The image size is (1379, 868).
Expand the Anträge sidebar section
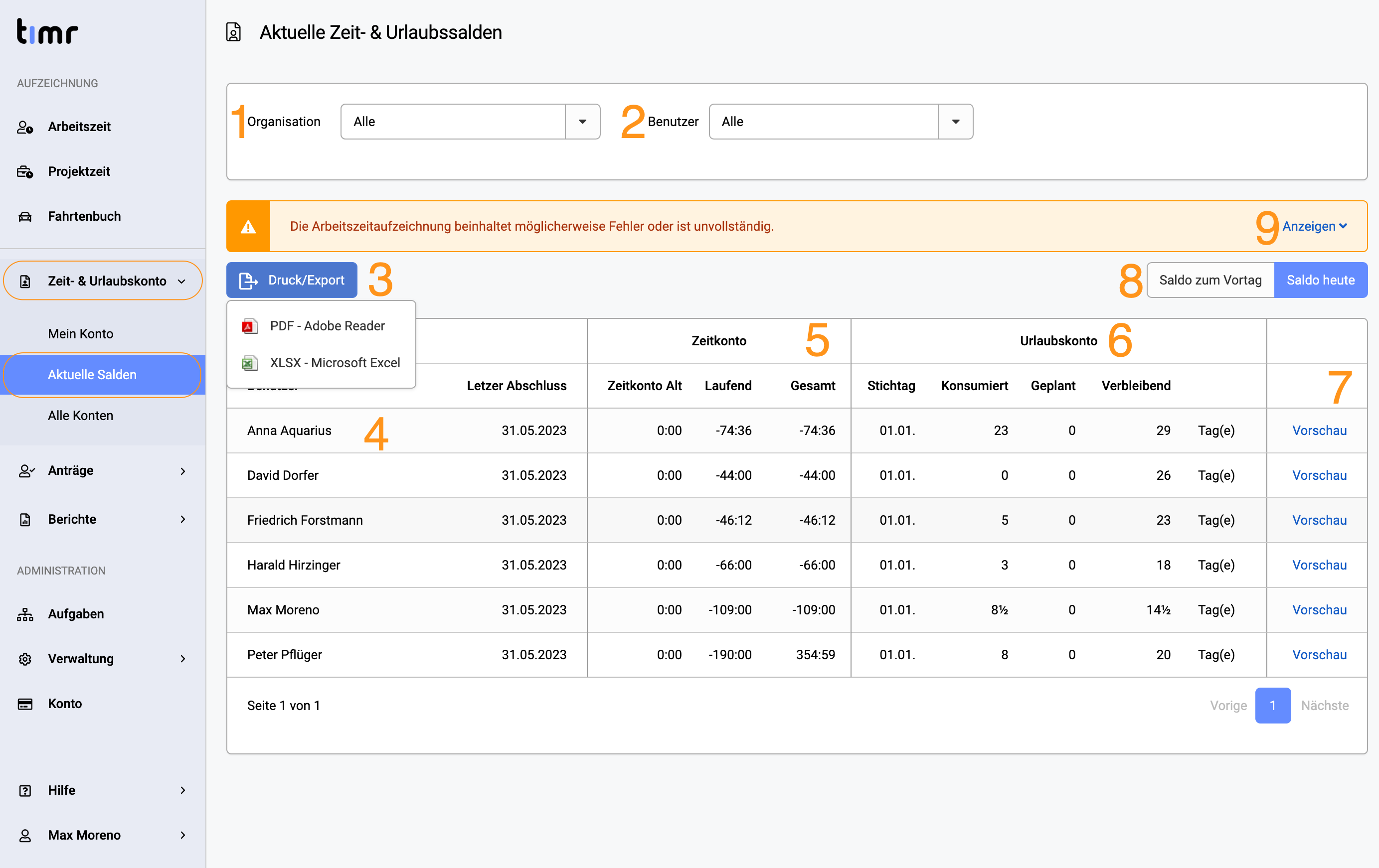pos(103,470)
